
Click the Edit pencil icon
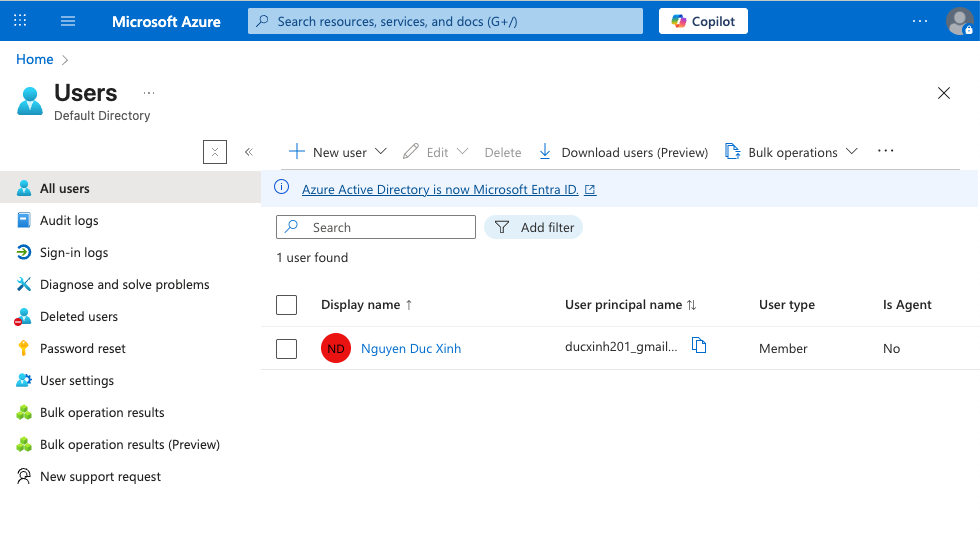411,151
